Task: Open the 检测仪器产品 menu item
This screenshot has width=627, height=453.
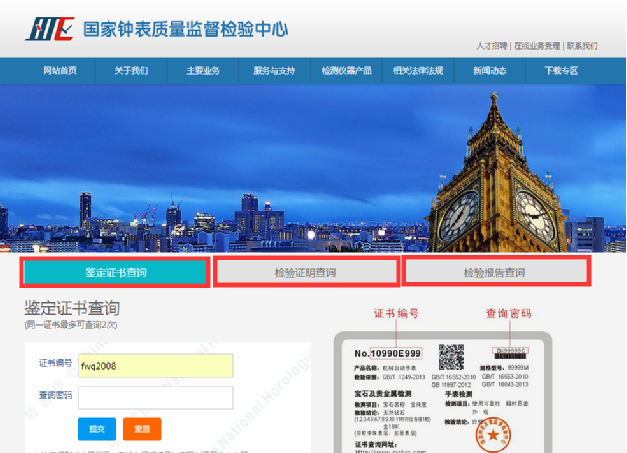Action: [346, 71]
